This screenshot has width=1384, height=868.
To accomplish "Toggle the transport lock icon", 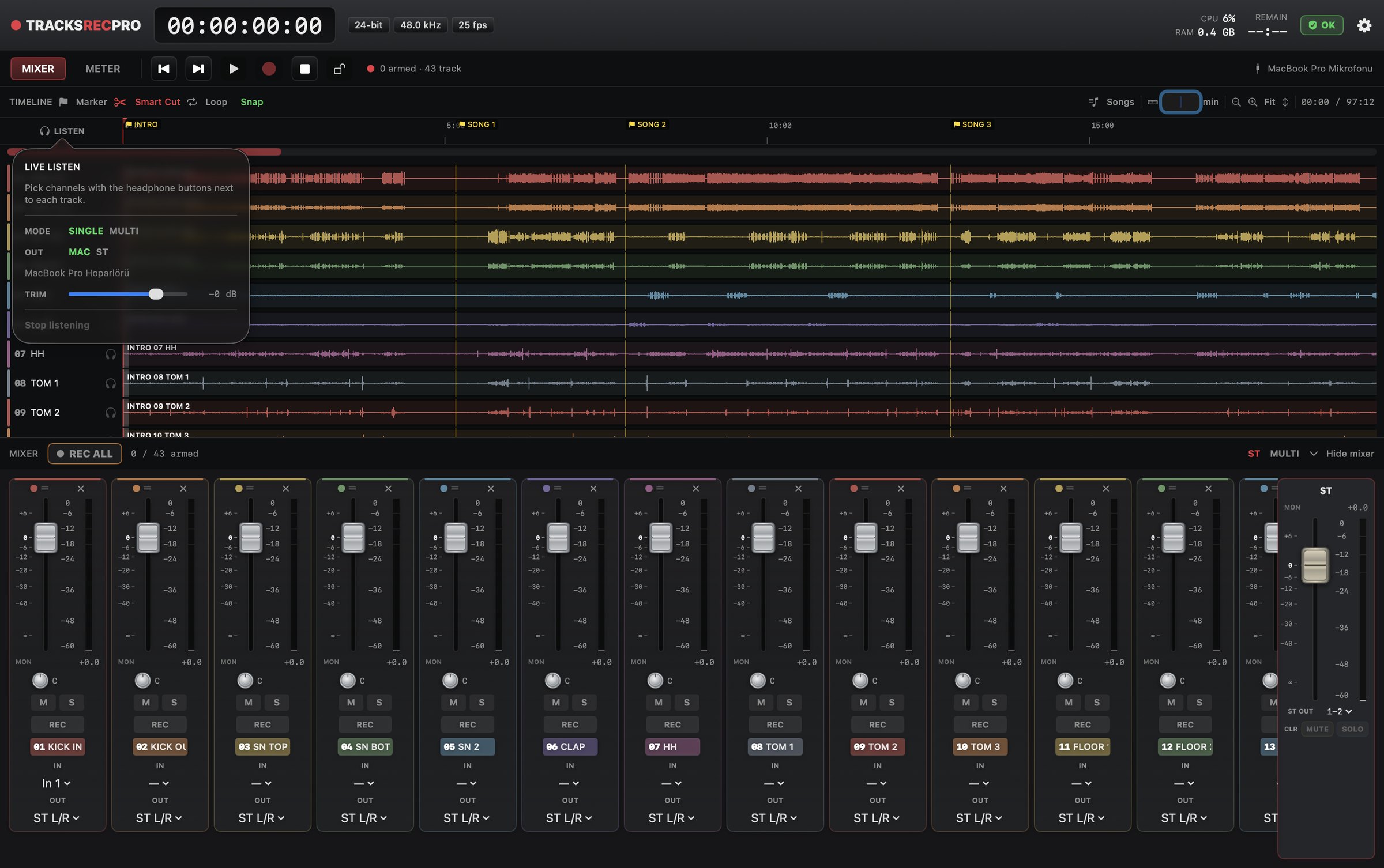I will [x=340, y=69].
